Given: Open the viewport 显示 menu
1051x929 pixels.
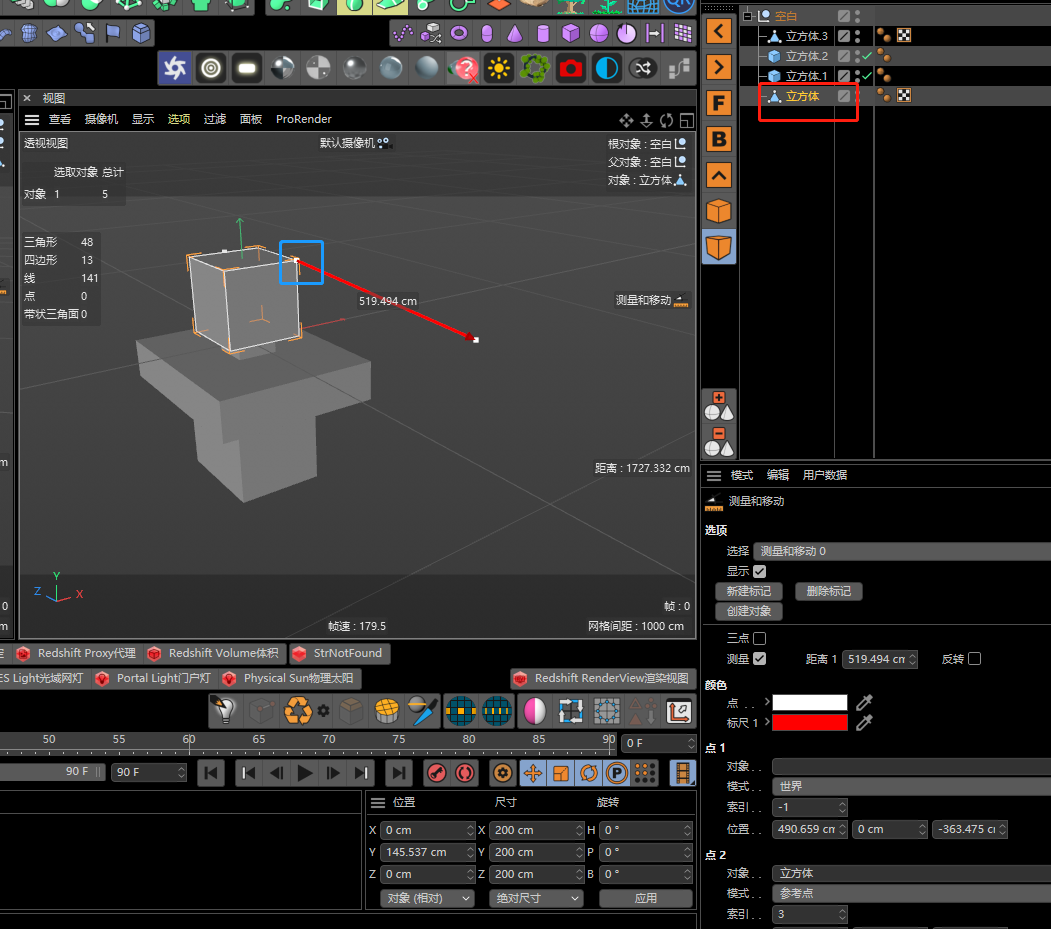Looking at the screenshot, I should pyautogui.click(x=143, y=119).
